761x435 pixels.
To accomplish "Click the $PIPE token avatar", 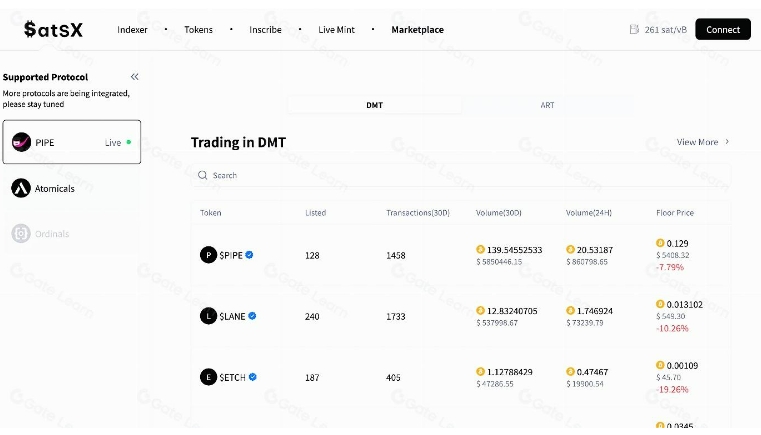I will [x=208, y=255].
